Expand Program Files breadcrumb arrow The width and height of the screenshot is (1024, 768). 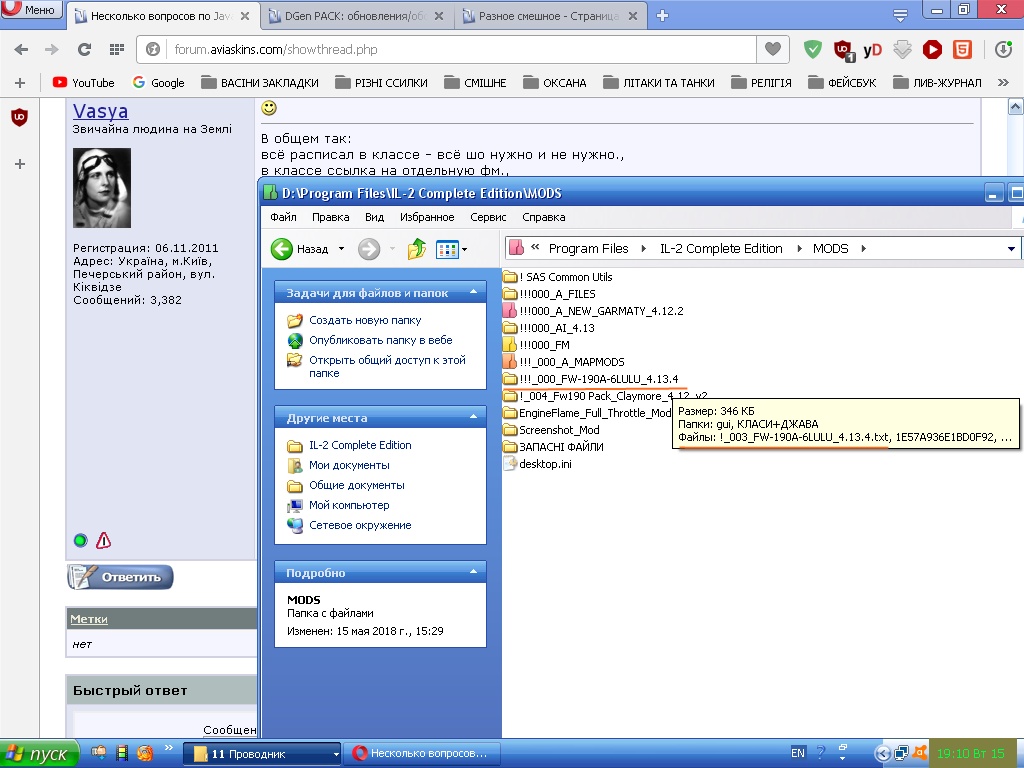coord(644,249)
